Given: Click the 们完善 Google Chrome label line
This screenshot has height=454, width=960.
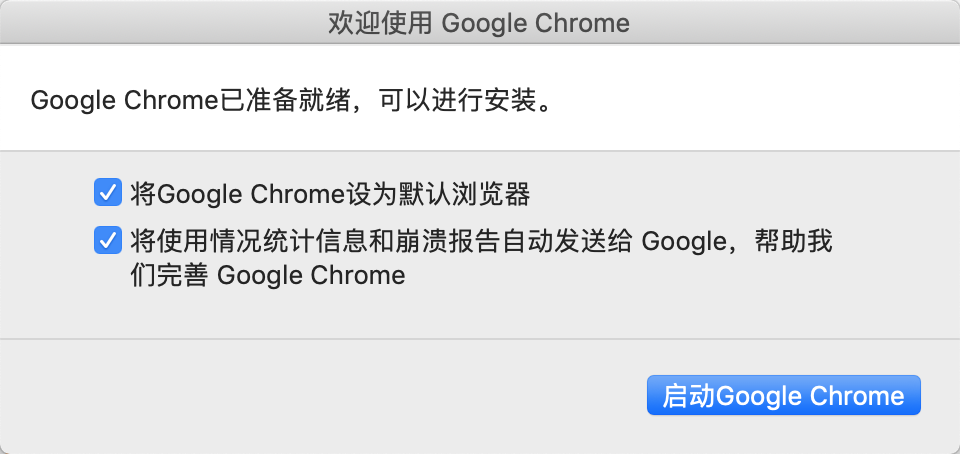Looking at the screenshot, I should (268, 275).
